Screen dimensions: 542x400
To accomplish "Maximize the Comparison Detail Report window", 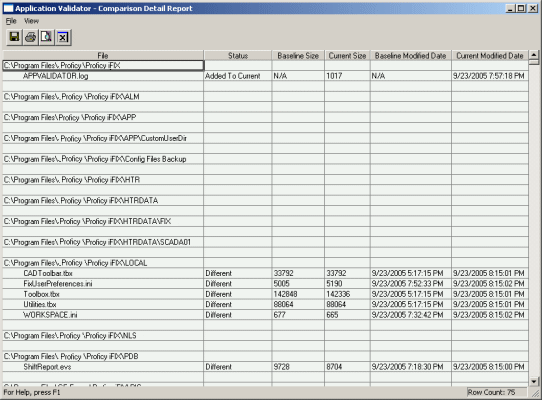I will (x=521, y=8).
